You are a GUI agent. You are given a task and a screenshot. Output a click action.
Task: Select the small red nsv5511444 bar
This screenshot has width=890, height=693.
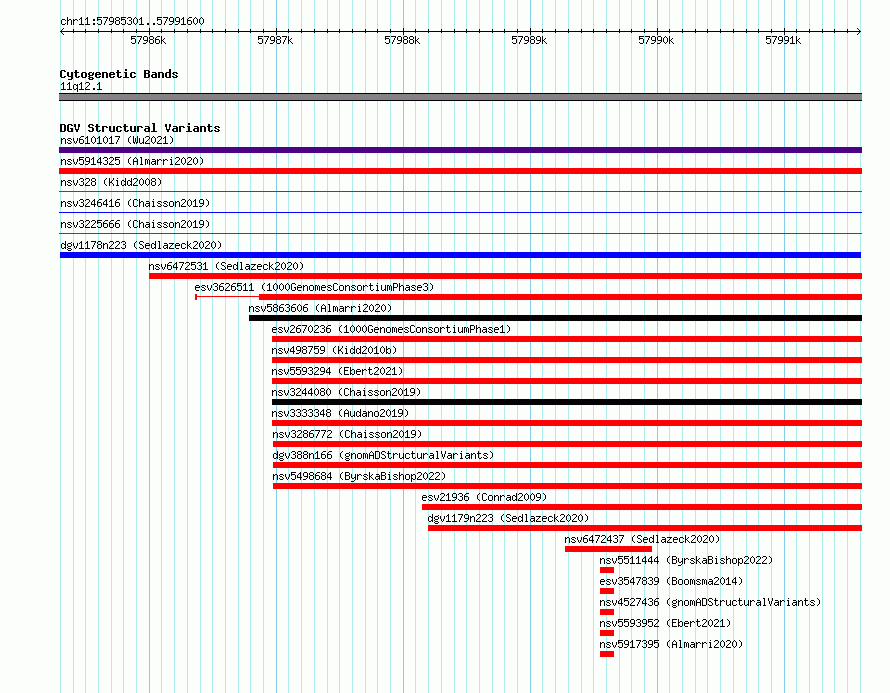tap(607, 570)
